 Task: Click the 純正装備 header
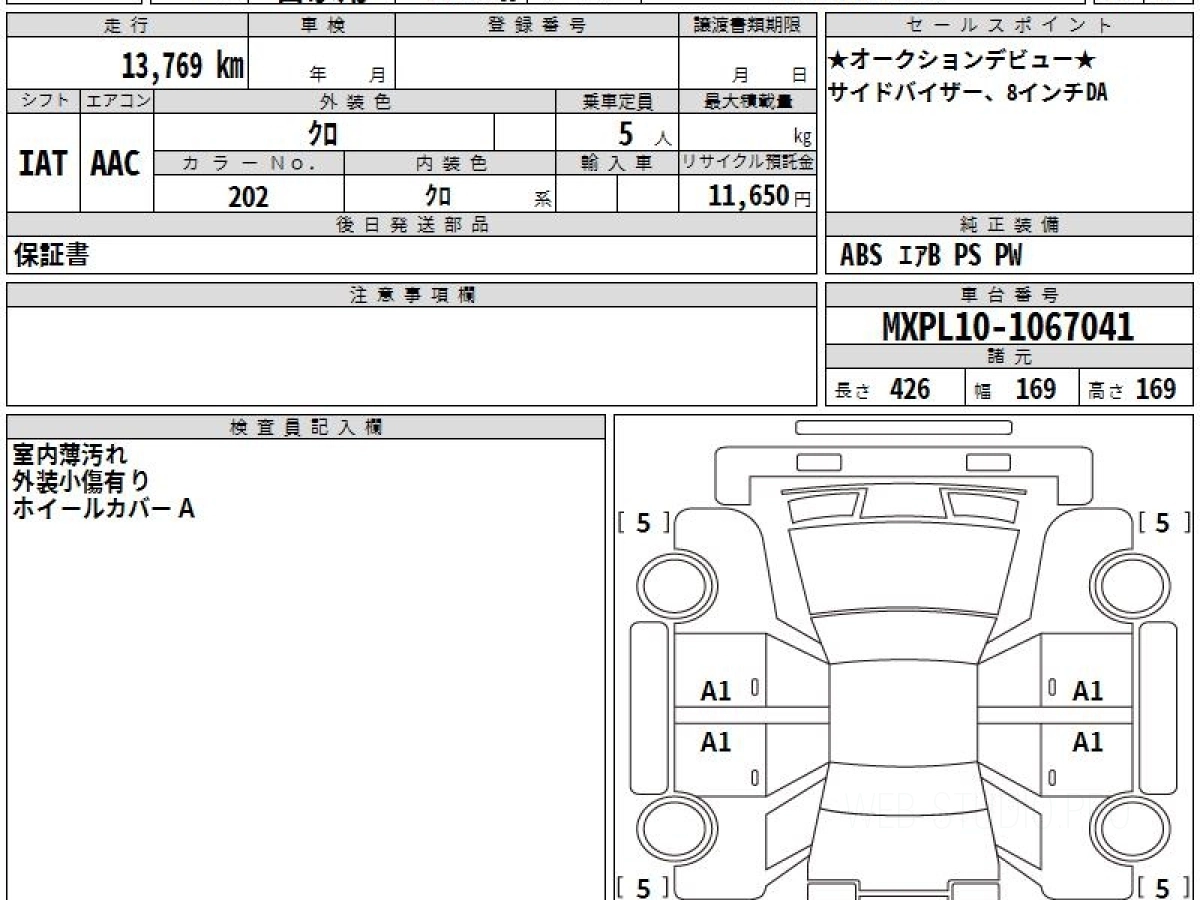(x=1010, y=225)
